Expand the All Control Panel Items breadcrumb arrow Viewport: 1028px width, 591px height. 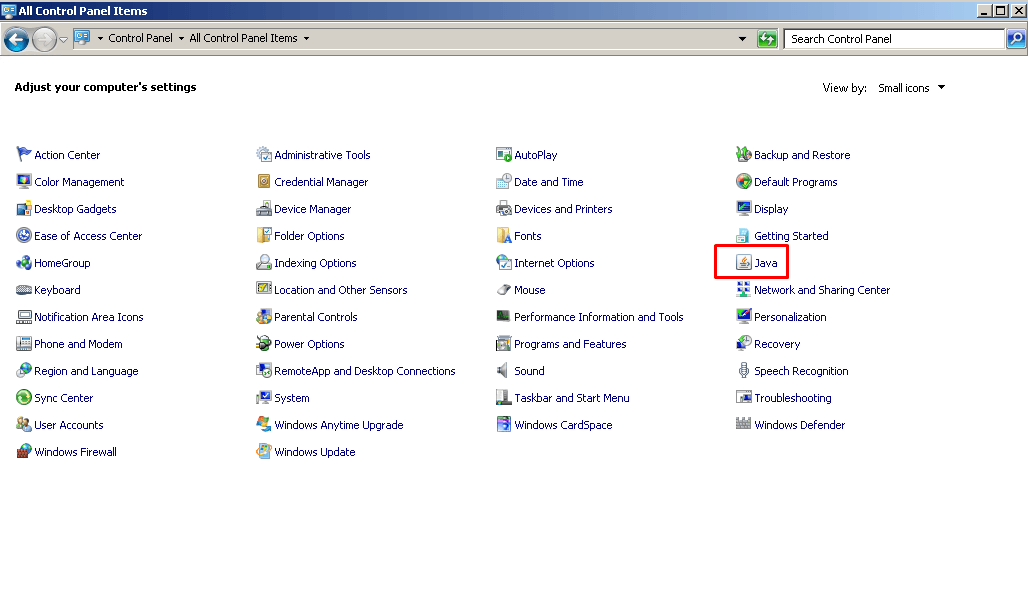(x=306, y=39)
